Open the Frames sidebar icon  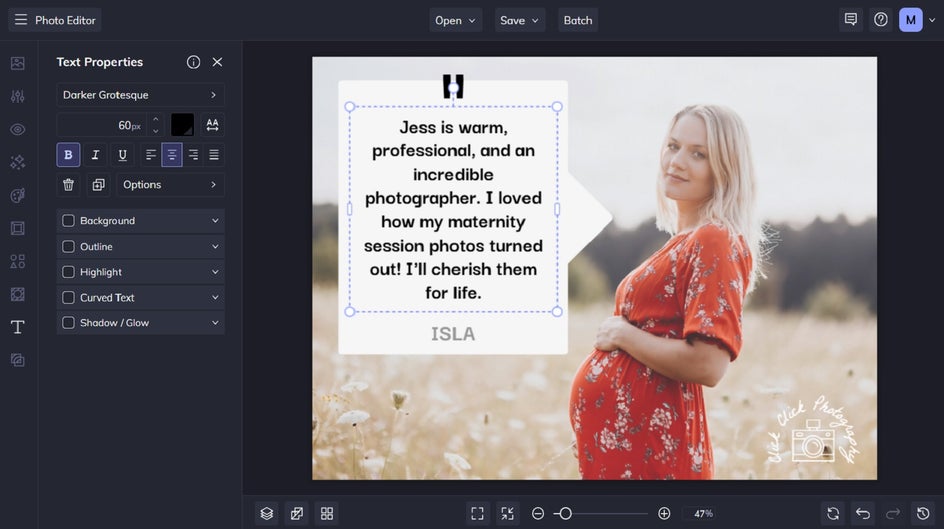(x=17, y=229)
